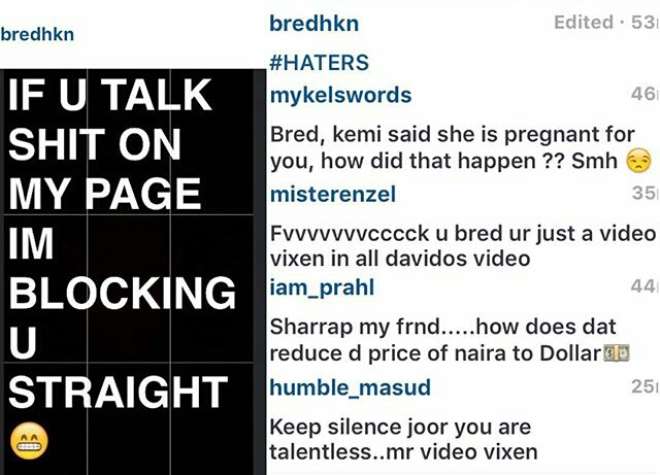
Task: Open iam_prahl profile
Action: point(322,288)
